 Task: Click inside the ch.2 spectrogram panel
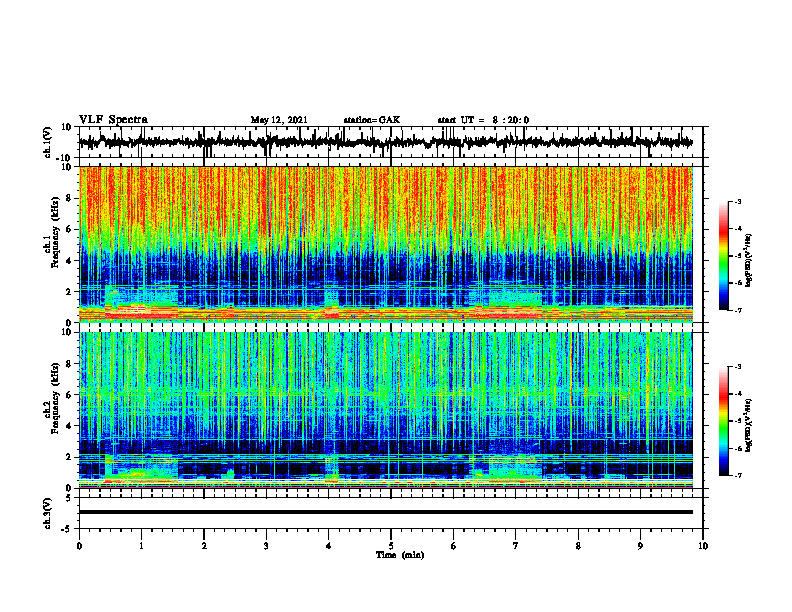(385, 410)
